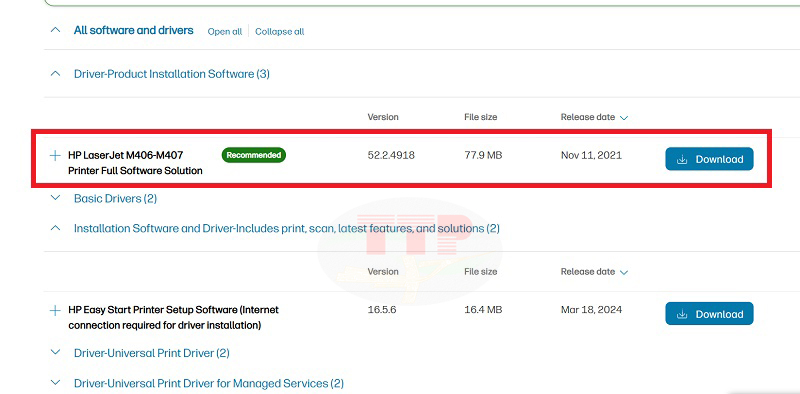Open Basic Drivers (2) heading

(x=115, y=199)
